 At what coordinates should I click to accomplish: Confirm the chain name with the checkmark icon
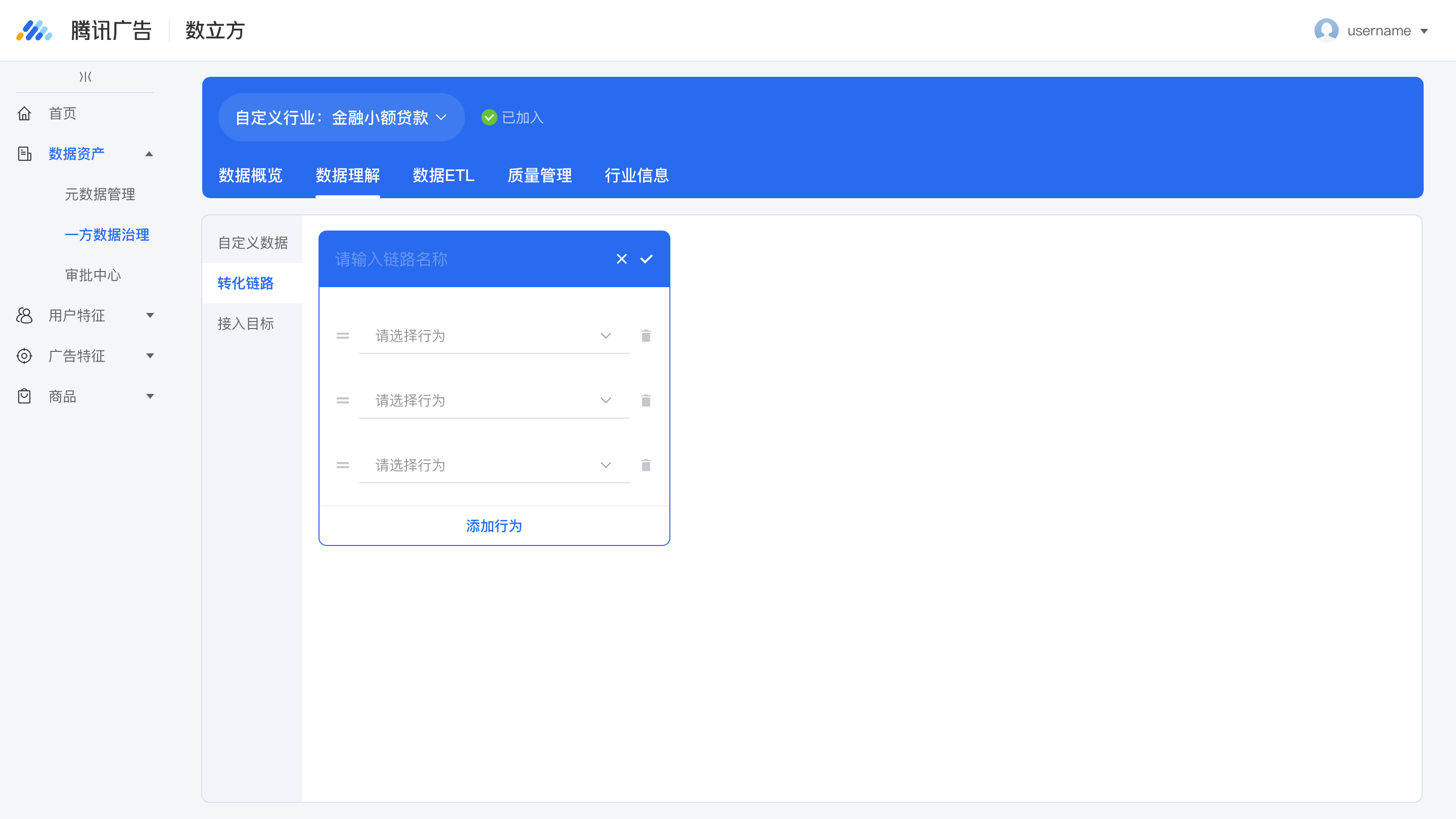(x=646, y=259)
